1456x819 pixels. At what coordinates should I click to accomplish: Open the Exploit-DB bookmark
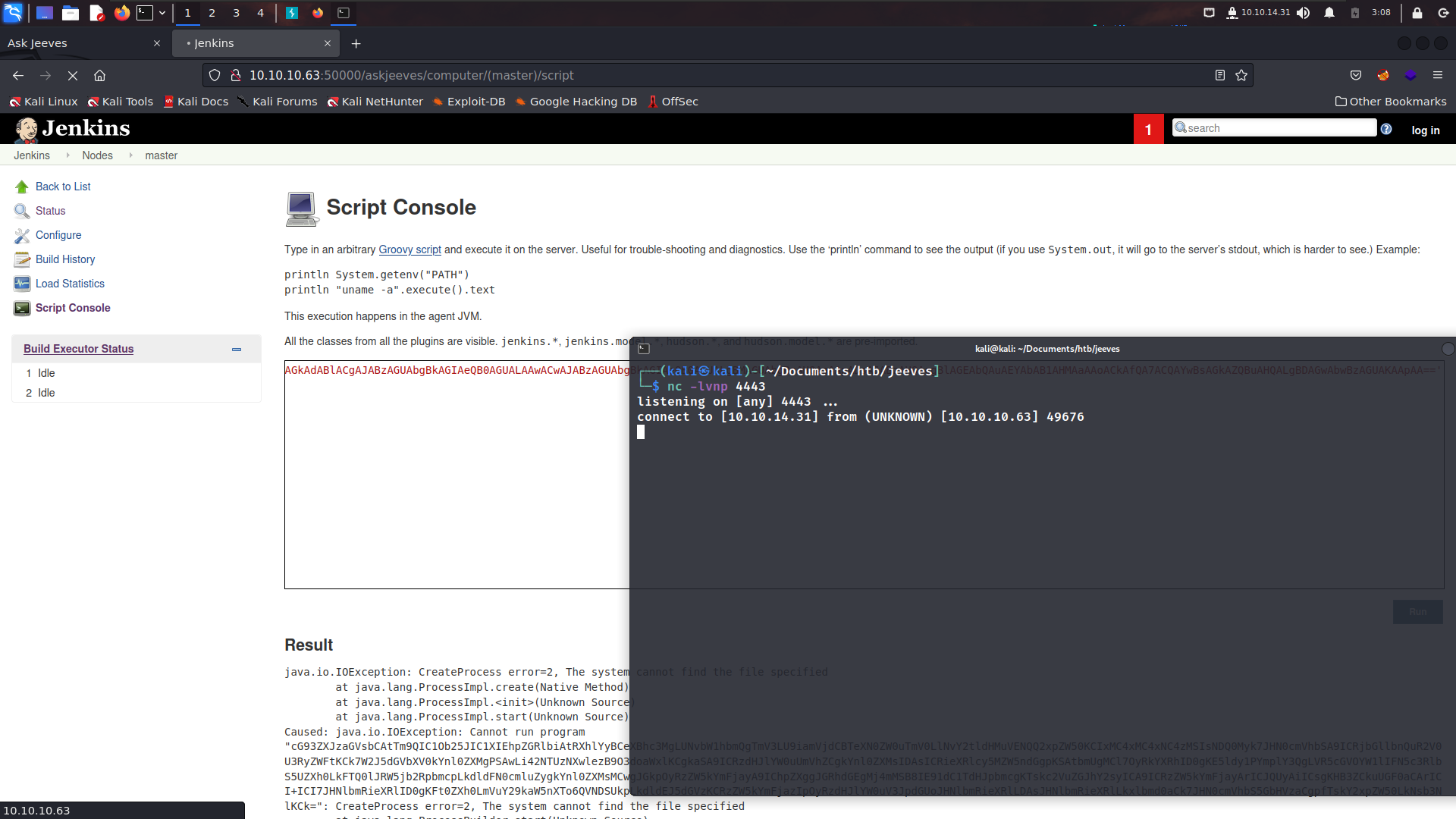469,102
